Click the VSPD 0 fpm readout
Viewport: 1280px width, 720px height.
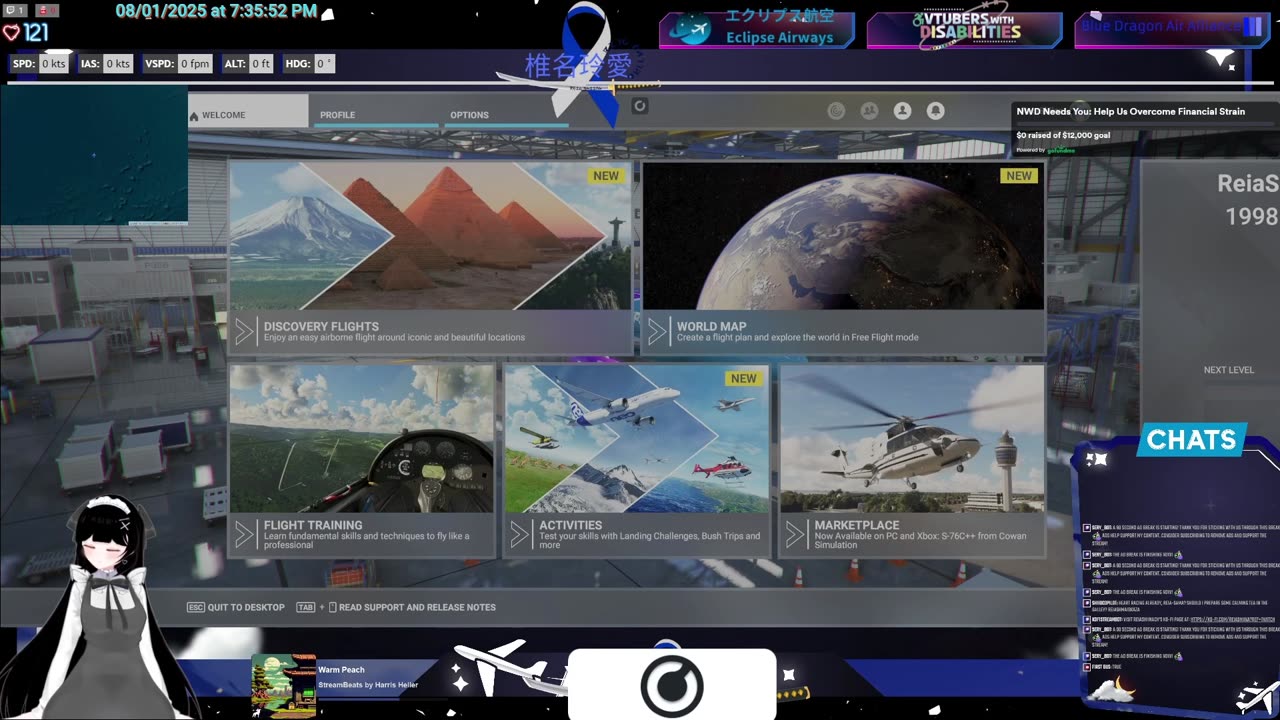pos(179,64)
